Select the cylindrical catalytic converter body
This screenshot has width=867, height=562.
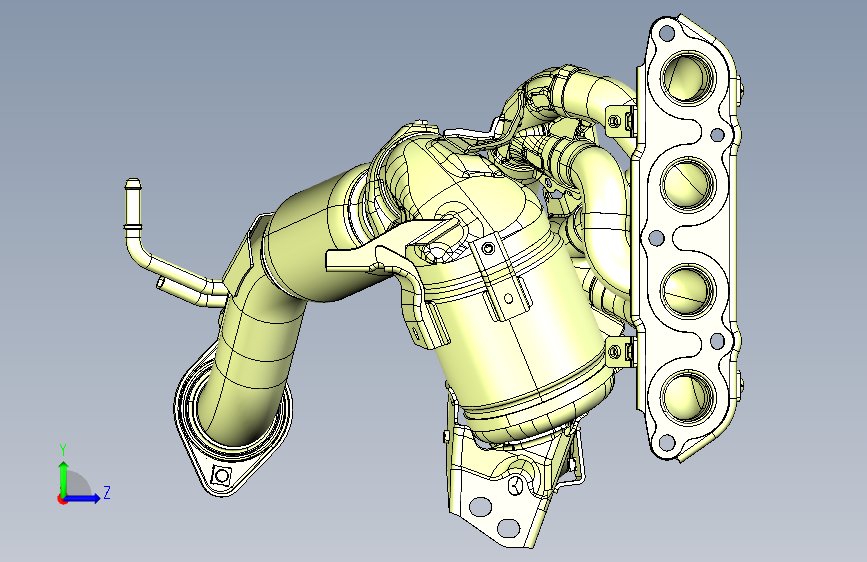(520, 332)
